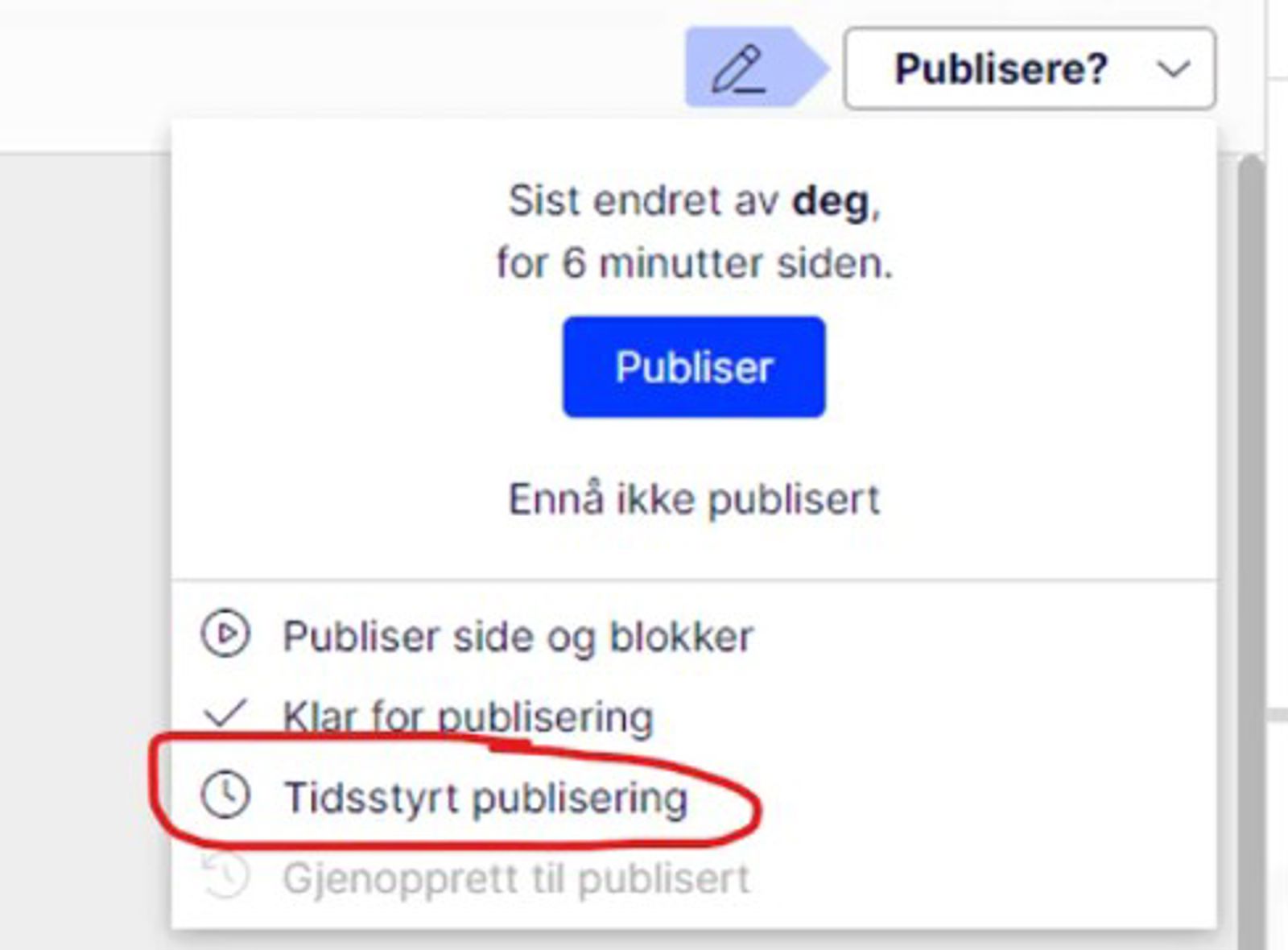Click the divider line above the publish options

click(694, 579)
